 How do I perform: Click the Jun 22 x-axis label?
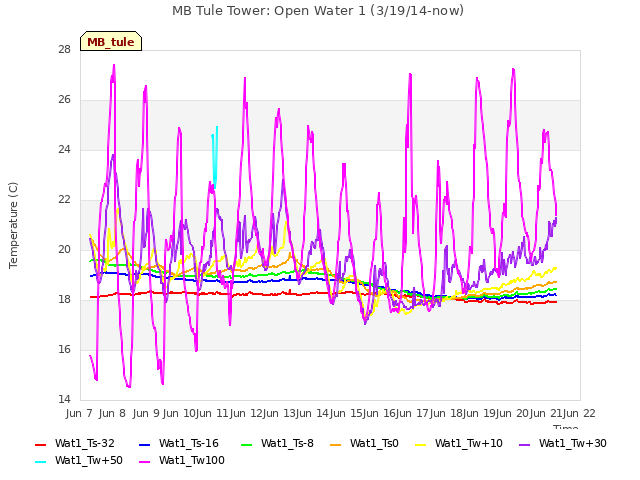click(579, 414)
